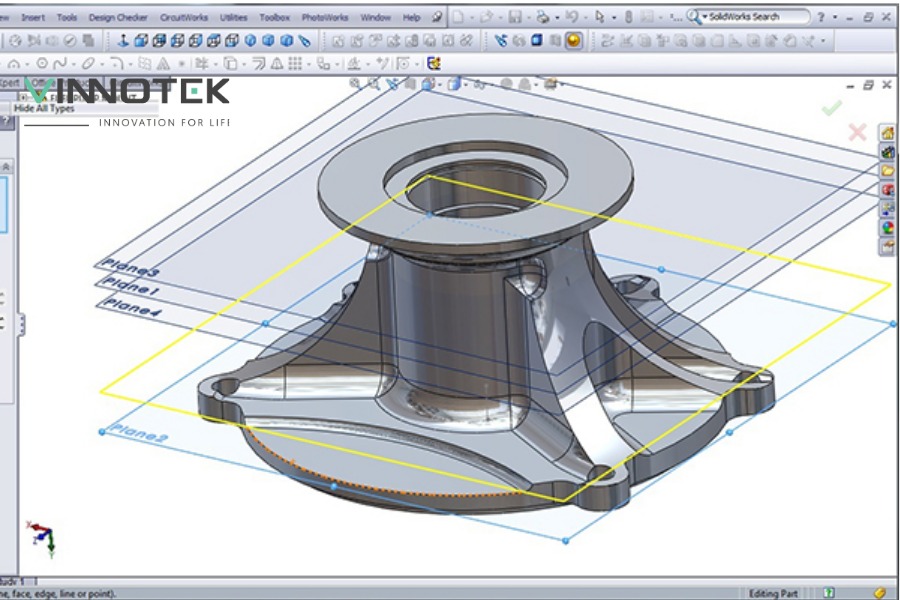Cancel with the red X in viewport
900x600 pixels.
click(858, 132)
